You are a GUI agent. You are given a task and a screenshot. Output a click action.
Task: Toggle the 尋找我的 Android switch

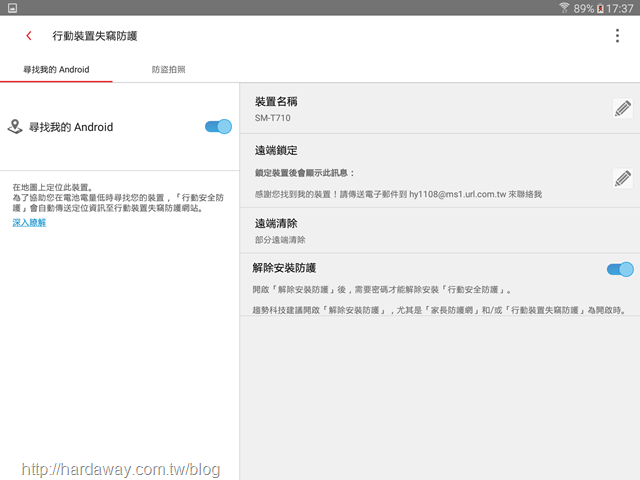[x=218, y=127]
